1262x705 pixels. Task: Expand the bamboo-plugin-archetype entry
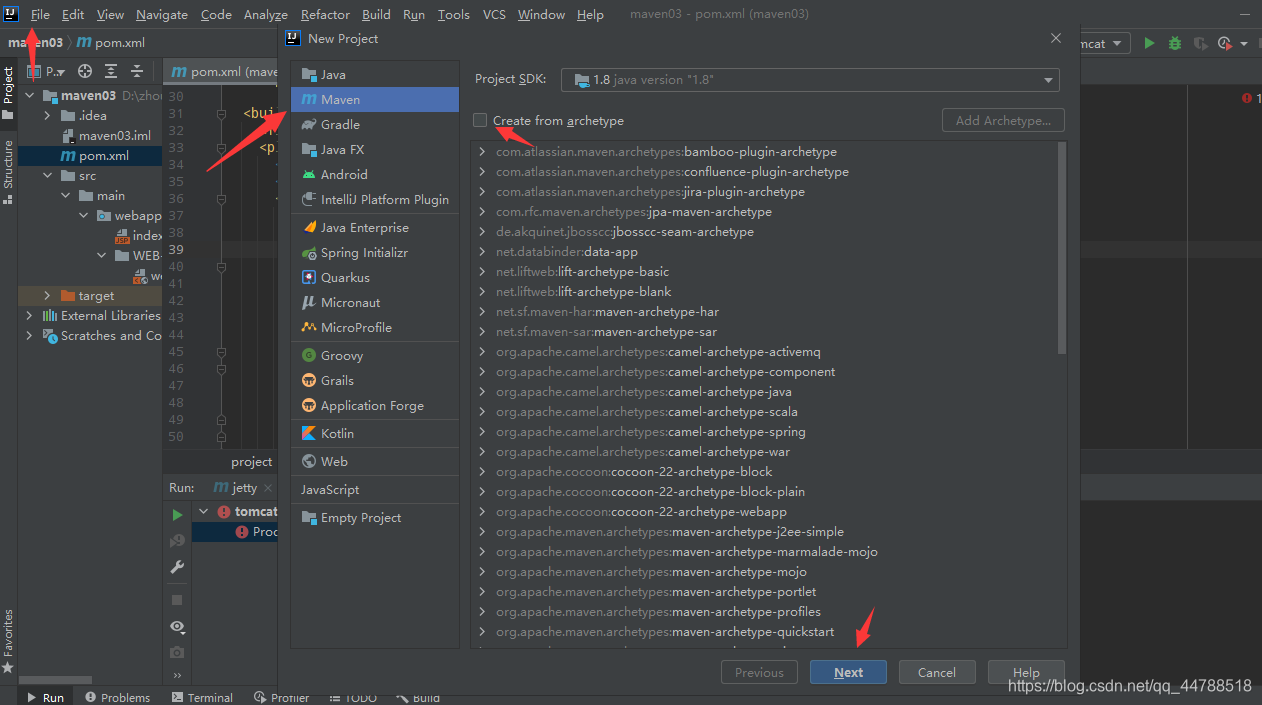482,152
